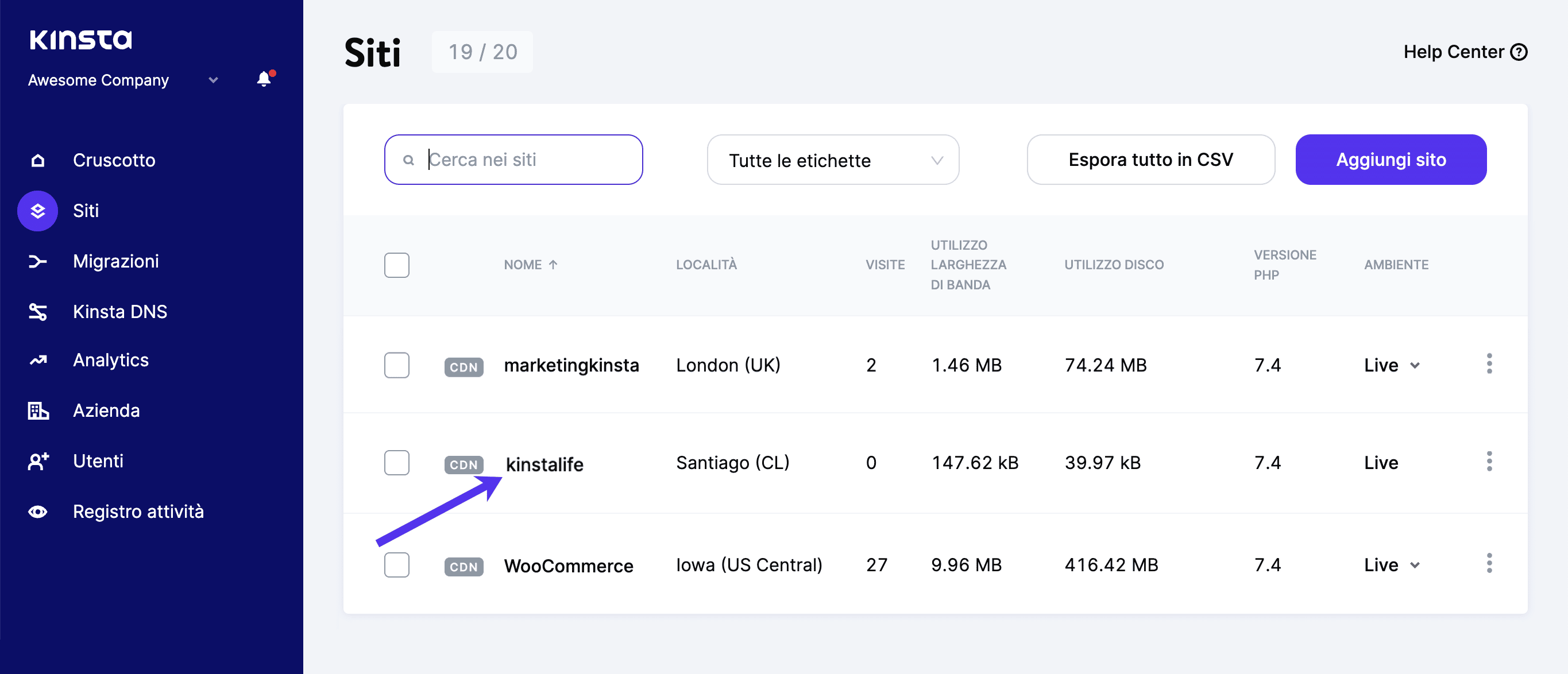Image resolution: width=1568 pixels, height=674 pixels.
Task: Toggle the NOME column sort arrow
Action: point(553,264)
